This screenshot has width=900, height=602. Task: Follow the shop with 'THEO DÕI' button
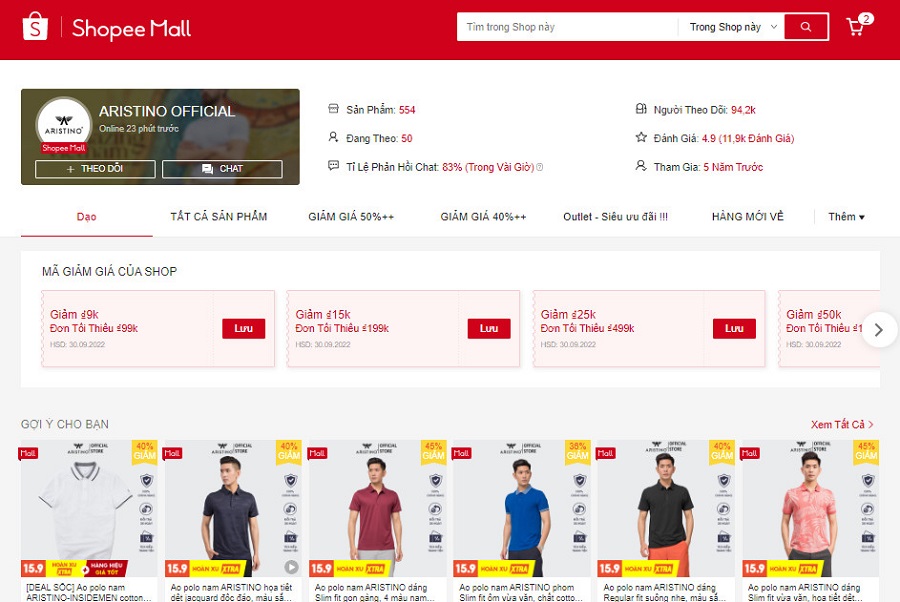[x=95, y=169]
